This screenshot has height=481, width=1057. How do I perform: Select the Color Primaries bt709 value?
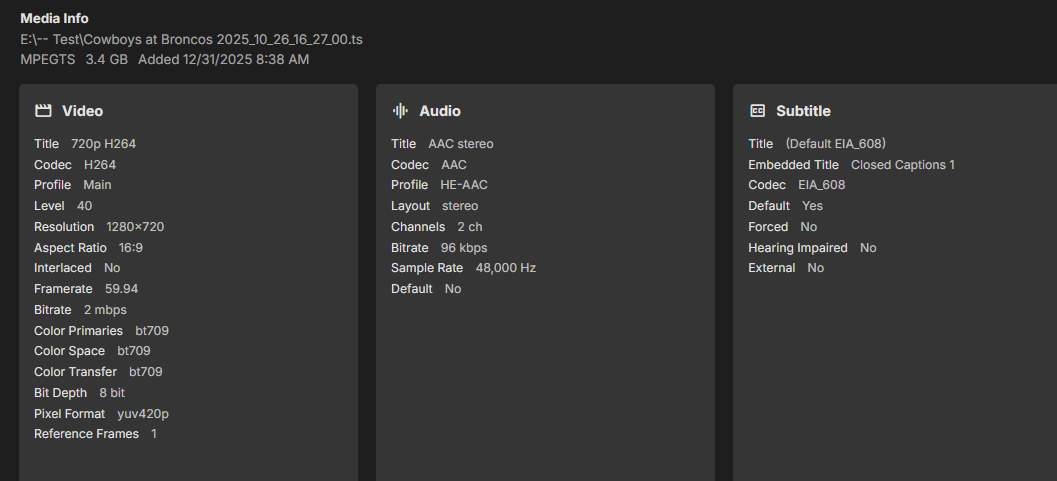[x=159, y=330]
